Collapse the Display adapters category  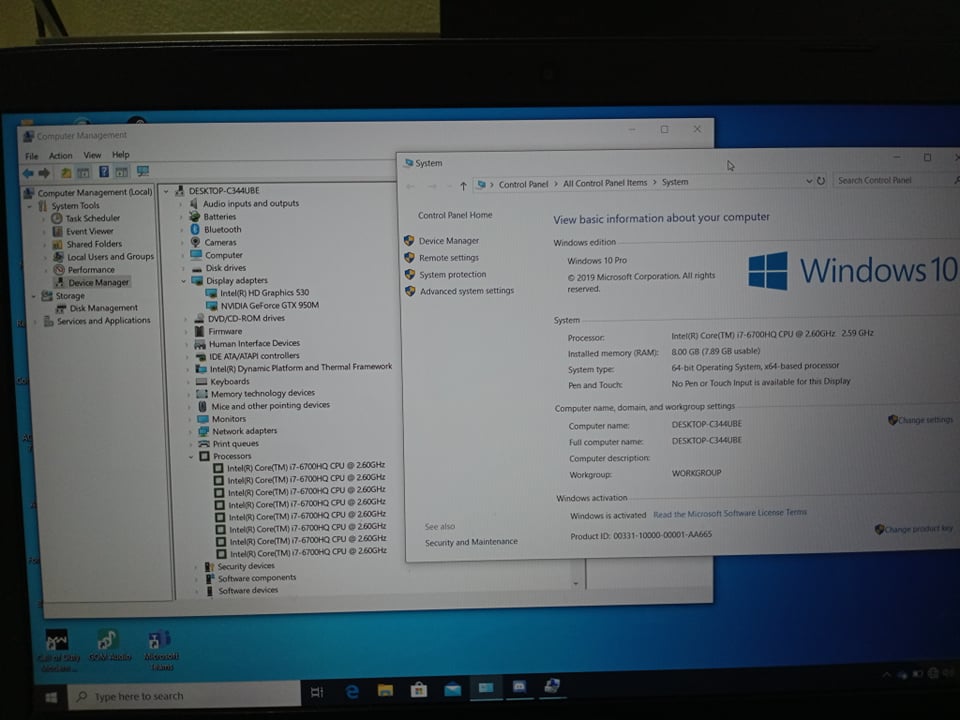click(x=183, y=281)
